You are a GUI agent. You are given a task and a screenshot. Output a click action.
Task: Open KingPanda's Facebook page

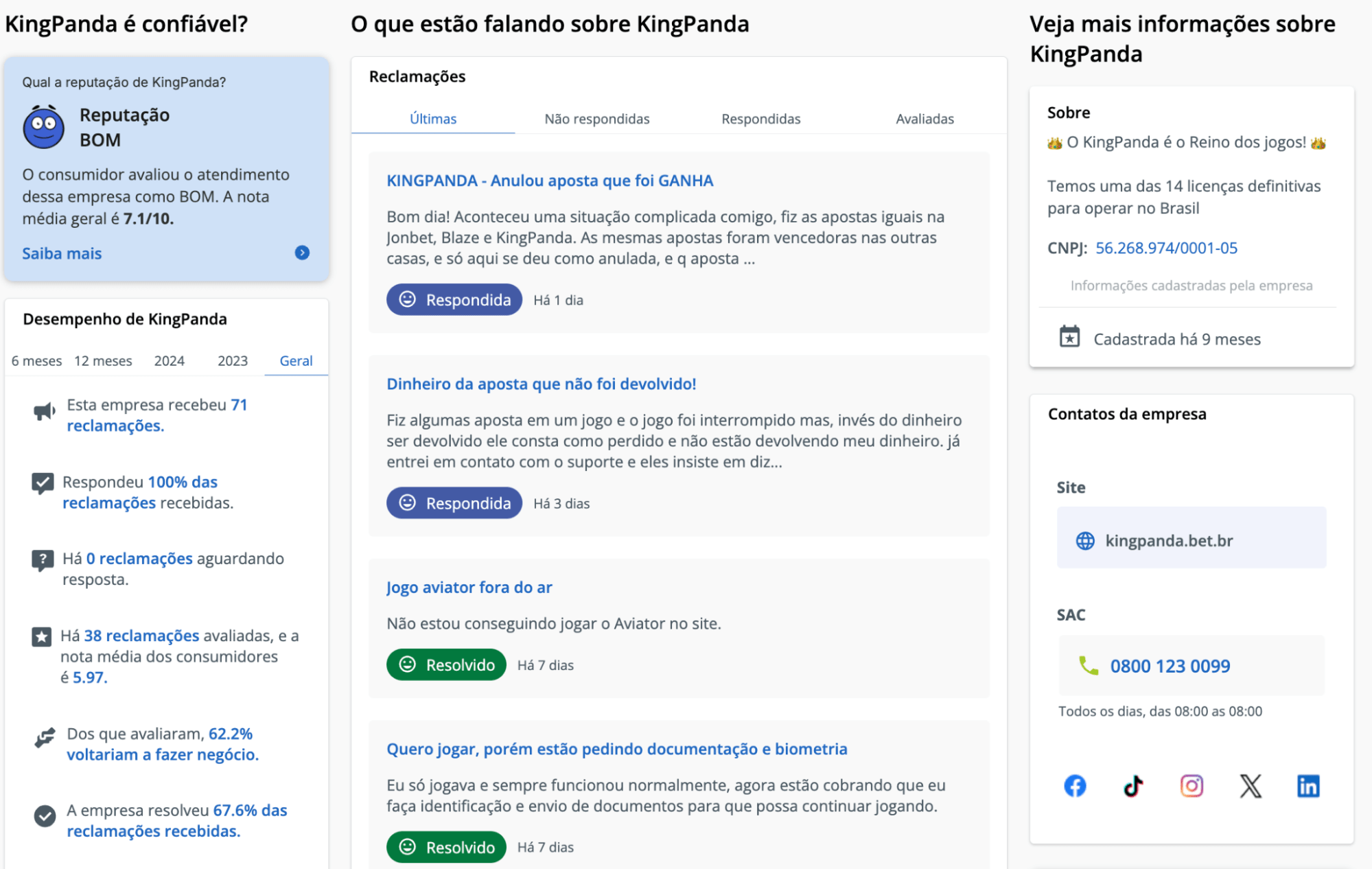[x=1075, y=785]
